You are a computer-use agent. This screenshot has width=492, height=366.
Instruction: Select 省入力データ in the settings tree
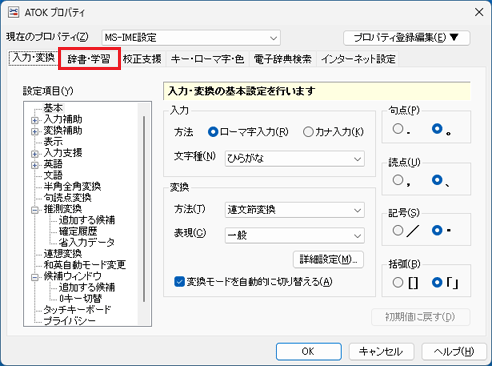[87, 242]
